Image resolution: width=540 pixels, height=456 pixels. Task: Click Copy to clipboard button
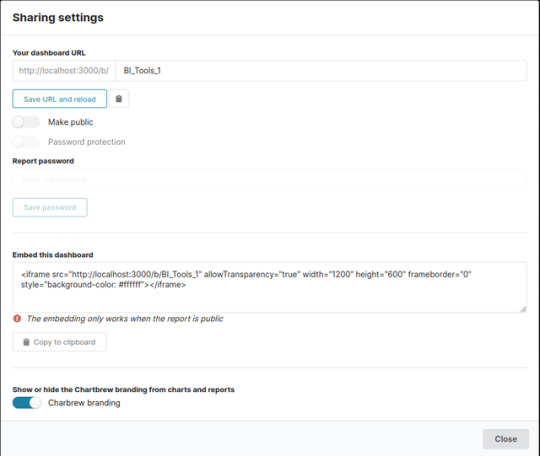[x=60, y=342]
